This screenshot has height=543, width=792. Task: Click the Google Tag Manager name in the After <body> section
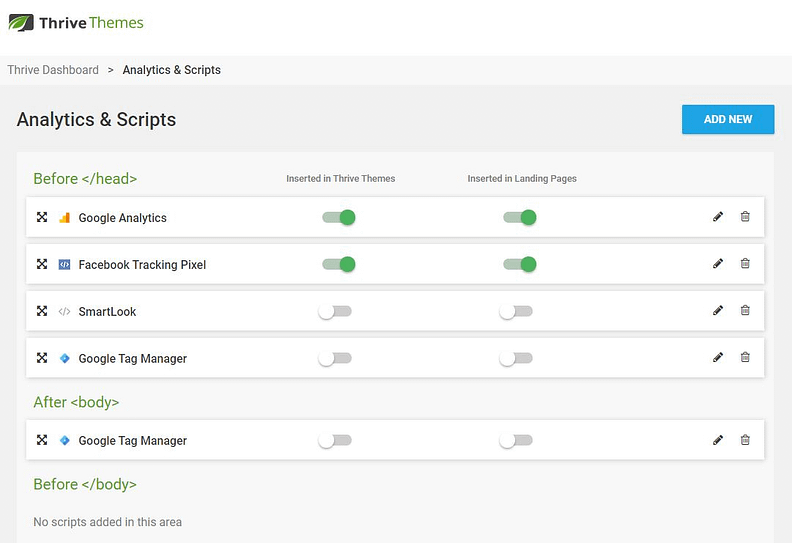[x=132, y=440]
